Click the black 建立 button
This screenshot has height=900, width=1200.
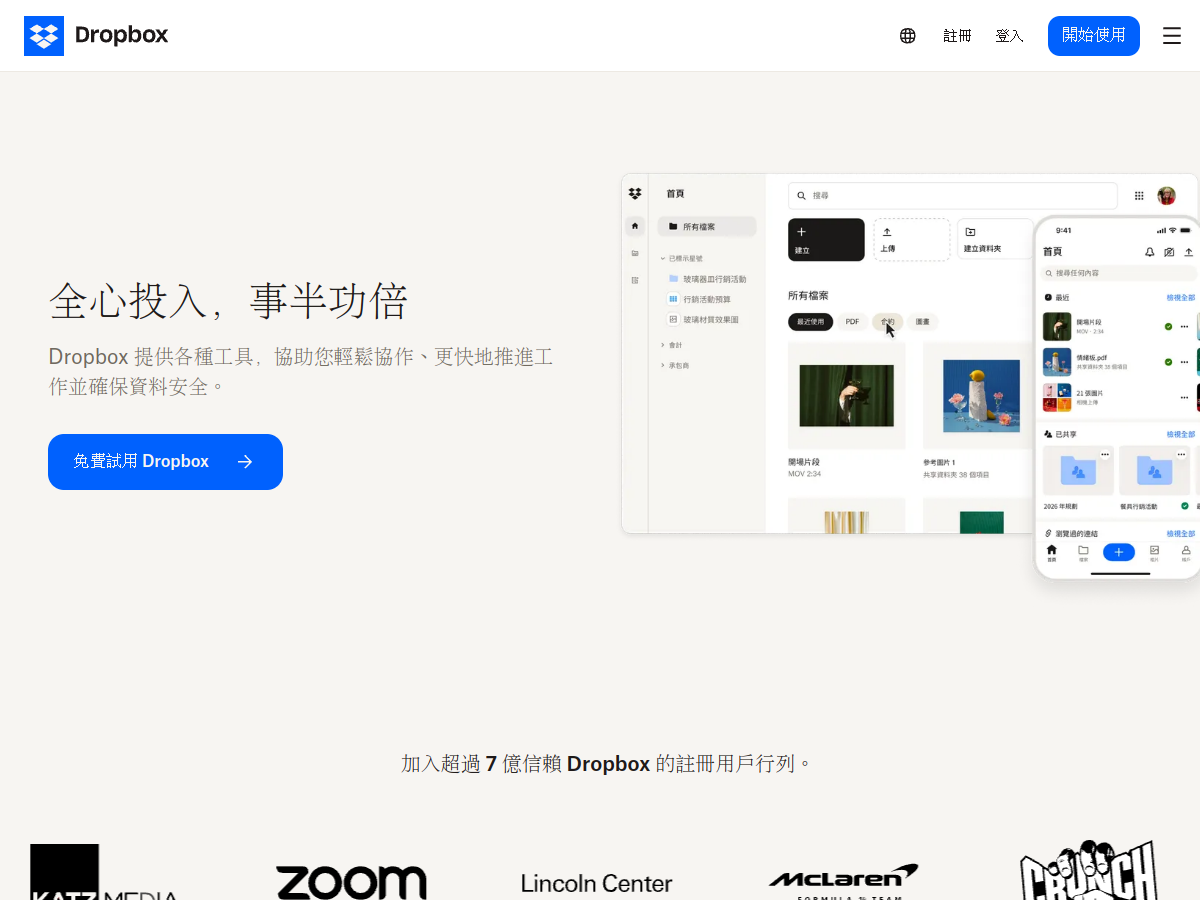coord(826,240)
